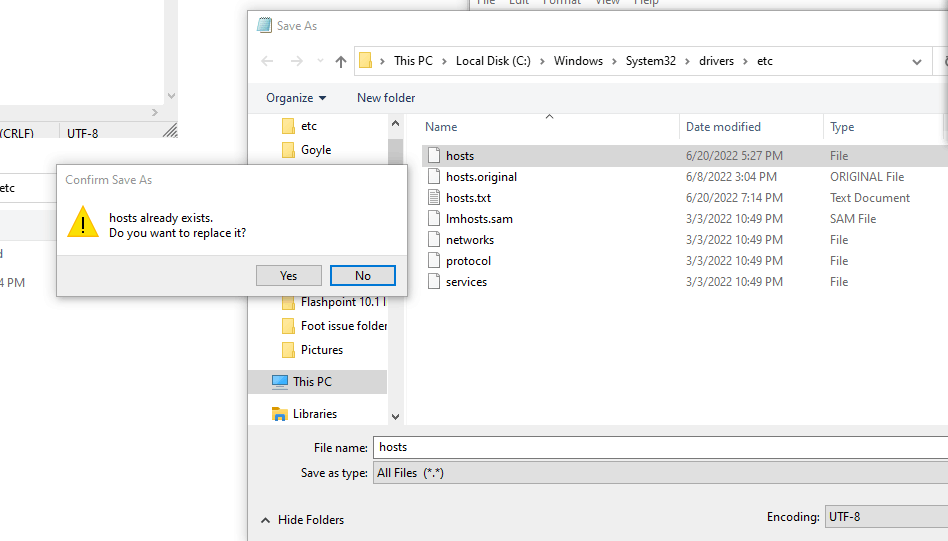
Task: Click the Goyle folder icon in sidebar
Action: tap(288, 150)
